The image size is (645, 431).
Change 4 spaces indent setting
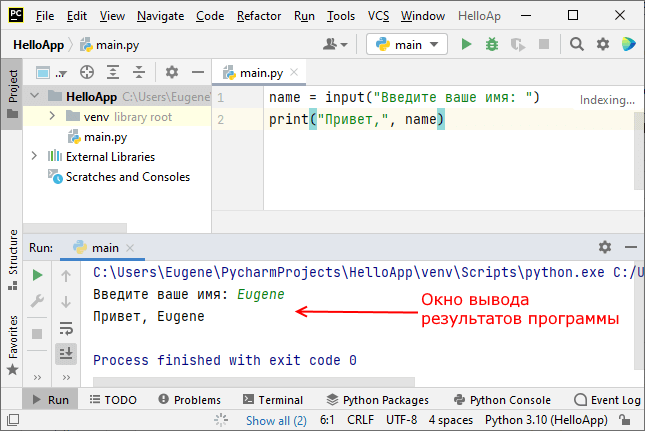pyautogui.click(x=451, y=420)
